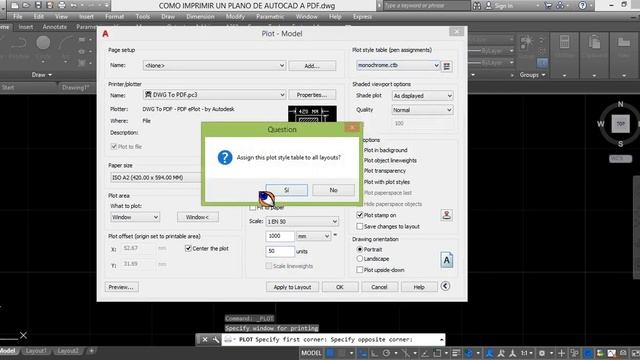The height and width of the screenshot is (360, 640).
Task: Switch to the Annotate ribbon tab
Action: pos(54,27)
